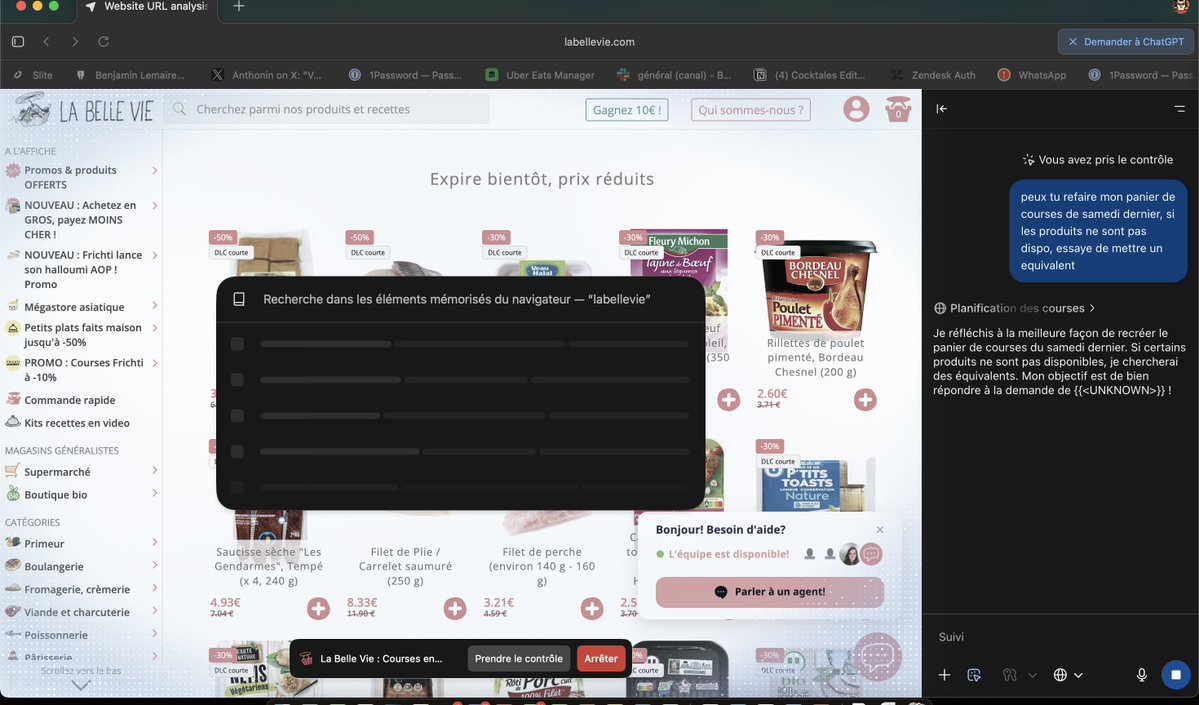1199x705 pixels.
Task: Open the Slite bookmark
Action: [x=34, y=75]
